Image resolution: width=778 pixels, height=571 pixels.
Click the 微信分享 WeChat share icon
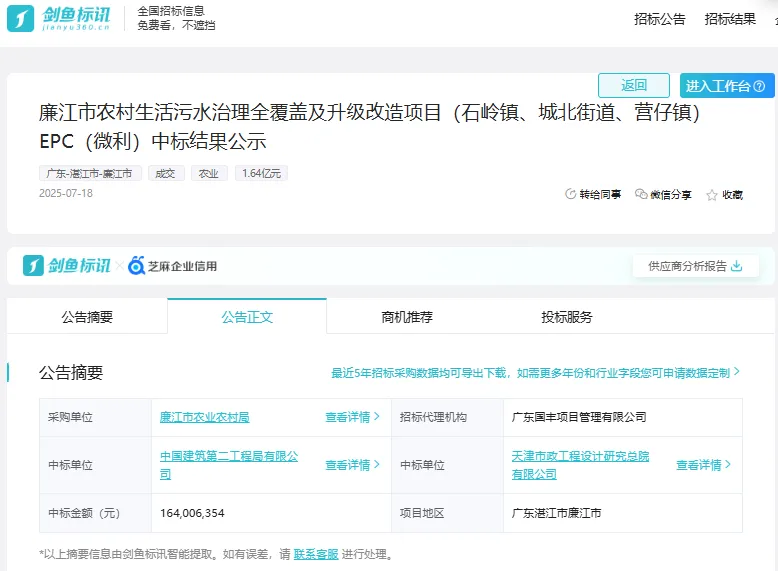(x=641, y=195)
